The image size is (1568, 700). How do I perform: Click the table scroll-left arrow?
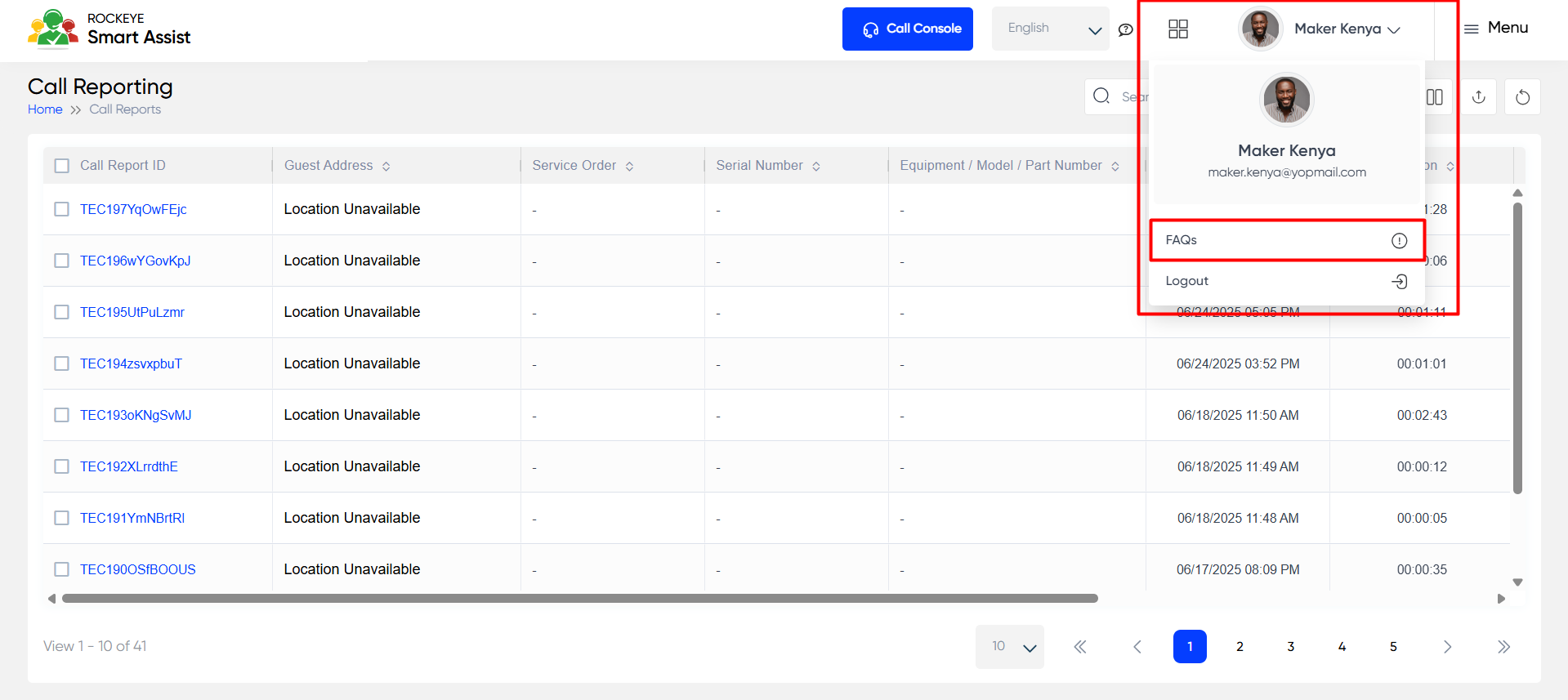51,599
